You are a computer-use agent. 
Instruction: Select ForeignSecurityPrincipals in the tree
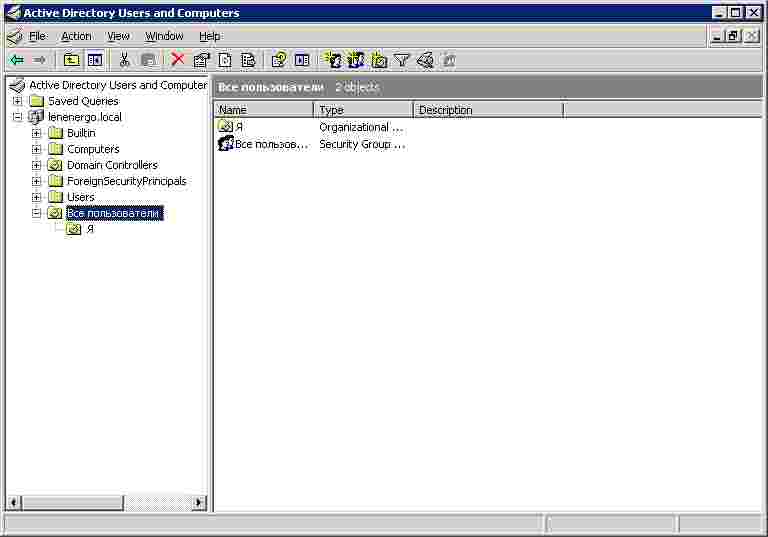[127, 181]
